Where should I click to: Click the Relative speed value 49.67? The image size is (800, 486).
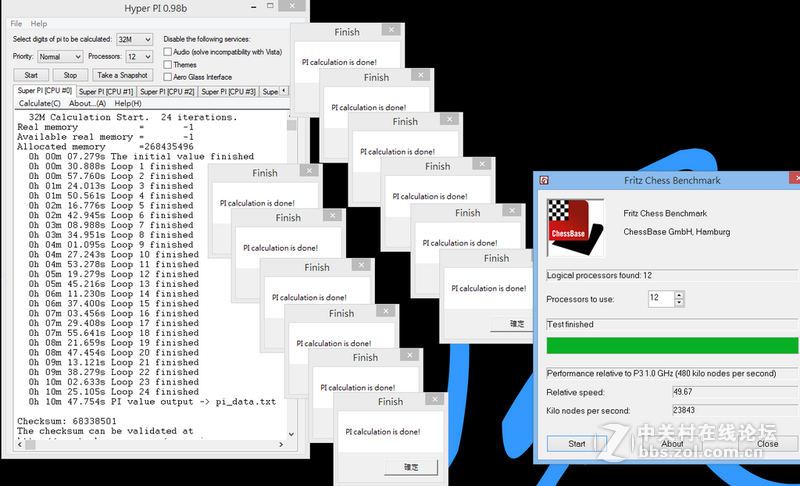click(735, 392)
